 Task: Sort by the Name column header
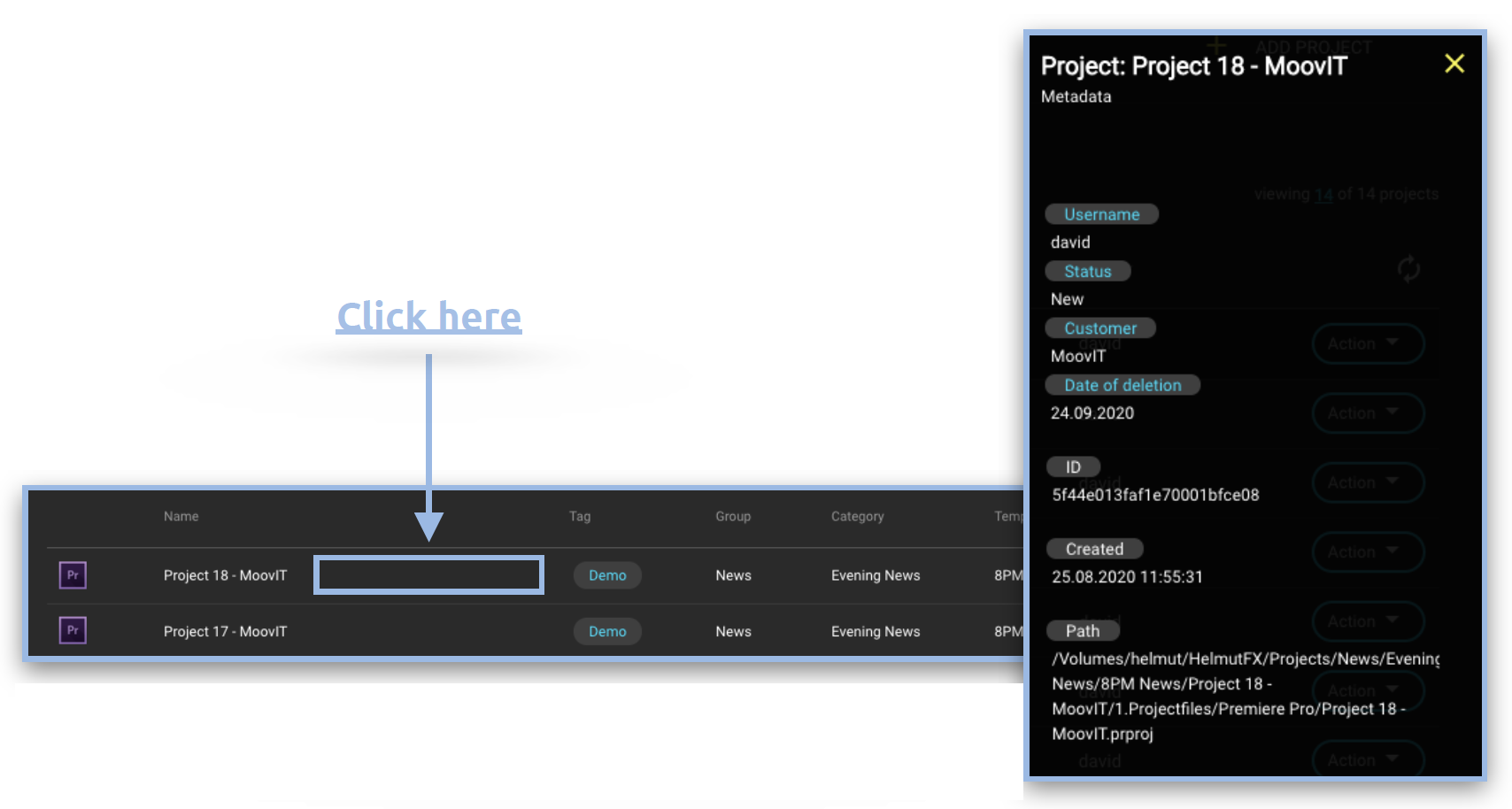(181, 516)
